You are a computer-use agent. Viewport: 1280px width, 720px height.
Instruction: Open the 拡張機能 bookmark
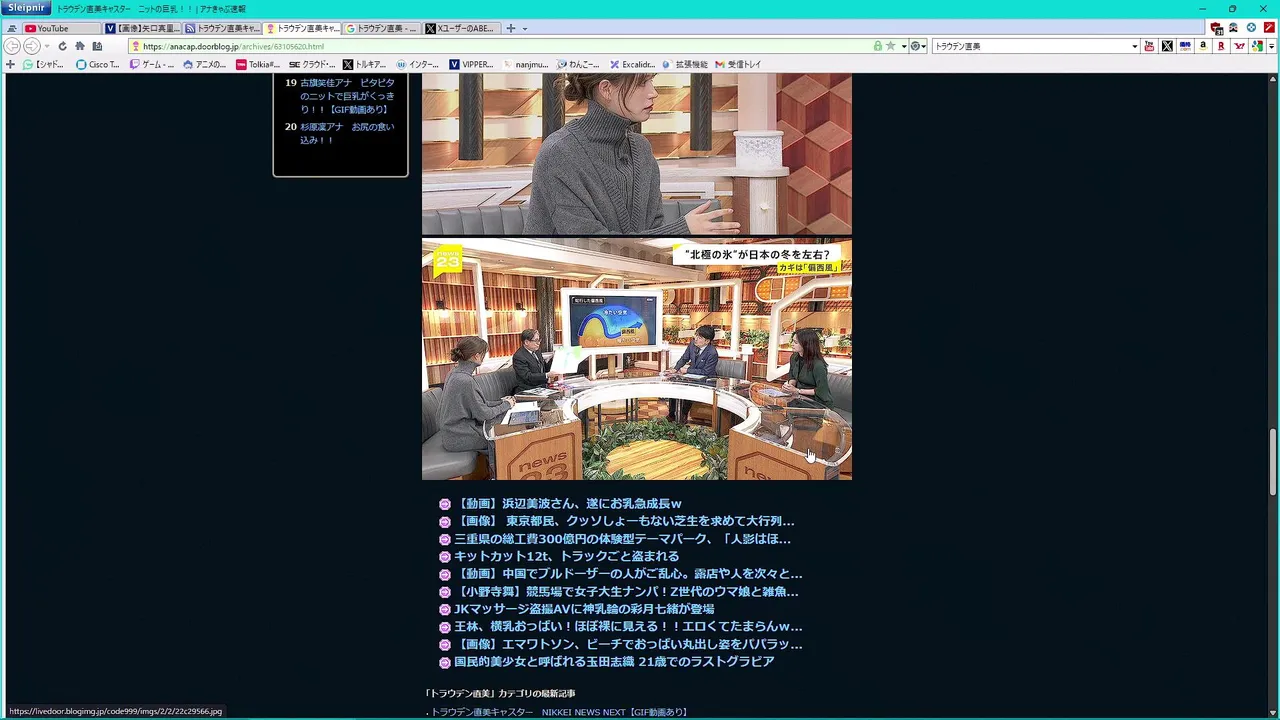(x=684, y=64)
